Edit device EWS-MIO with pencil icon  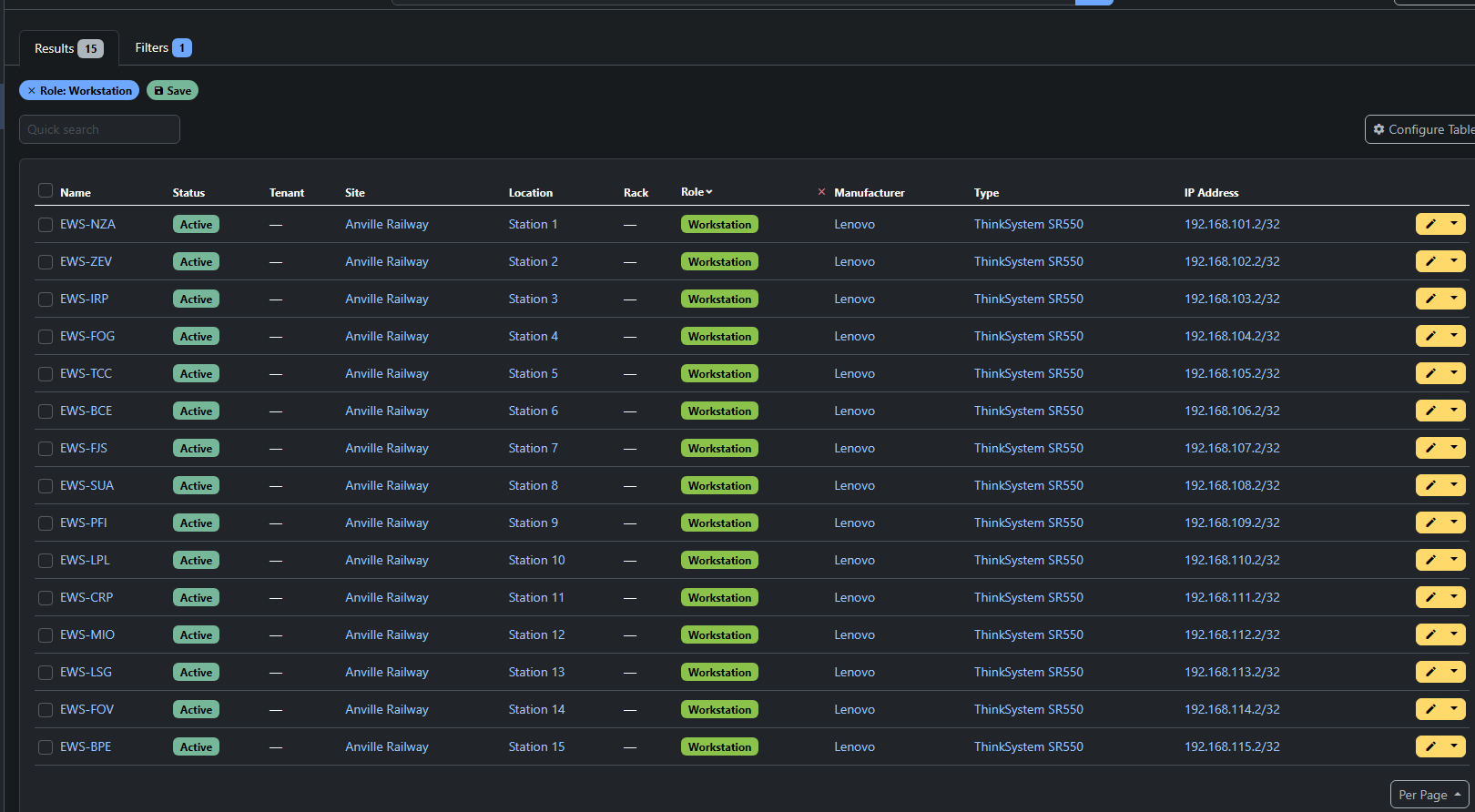pyautogui.click(x=1430, y=634)
